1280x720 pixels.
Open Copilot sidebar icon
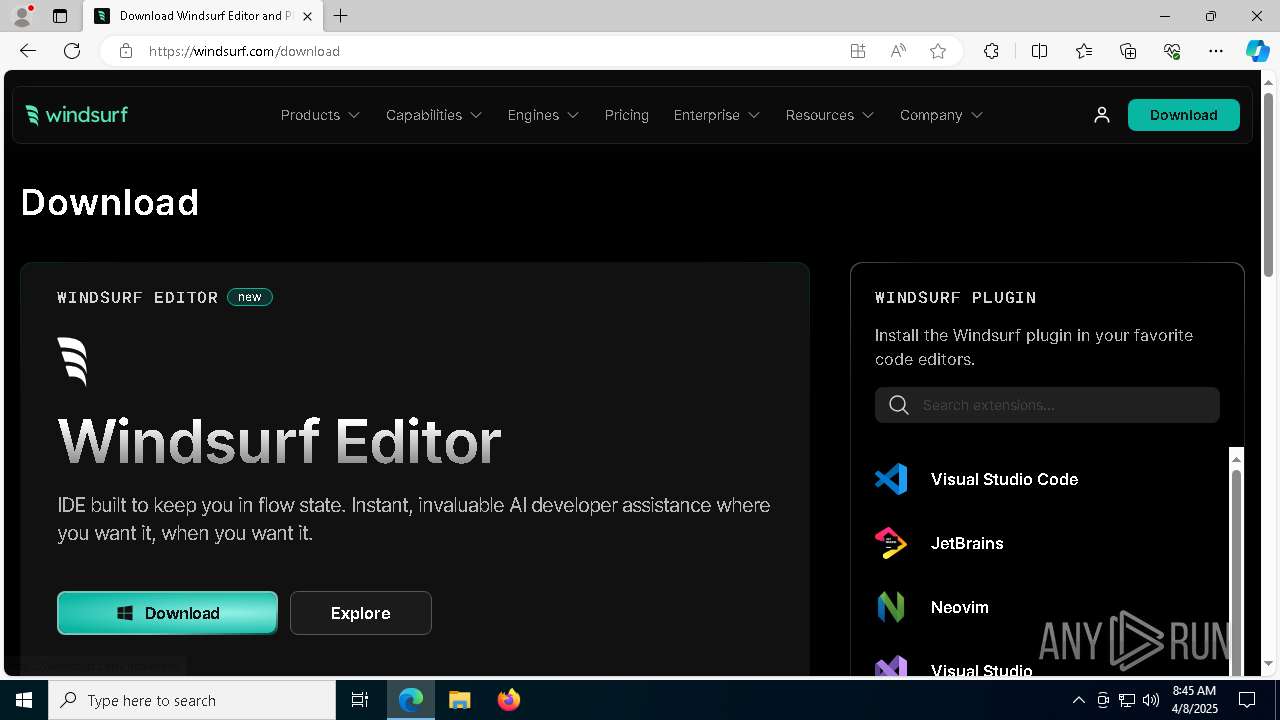1258,51
